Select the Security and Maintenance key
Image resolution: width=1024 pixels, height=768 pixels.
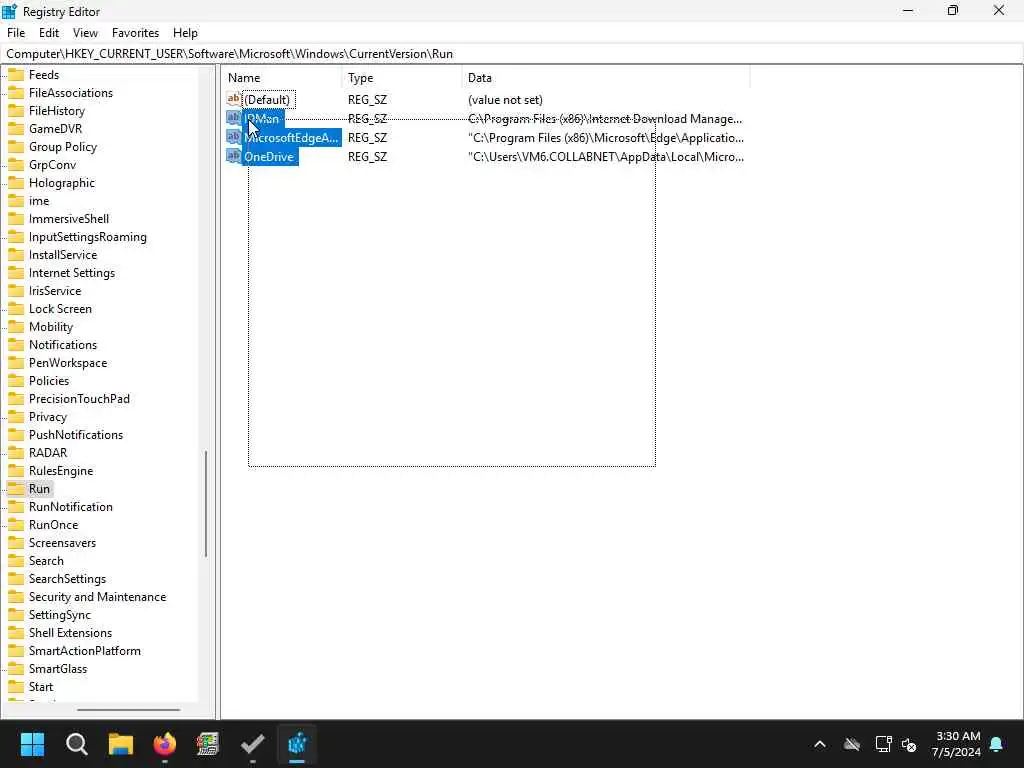pos(97,597)
